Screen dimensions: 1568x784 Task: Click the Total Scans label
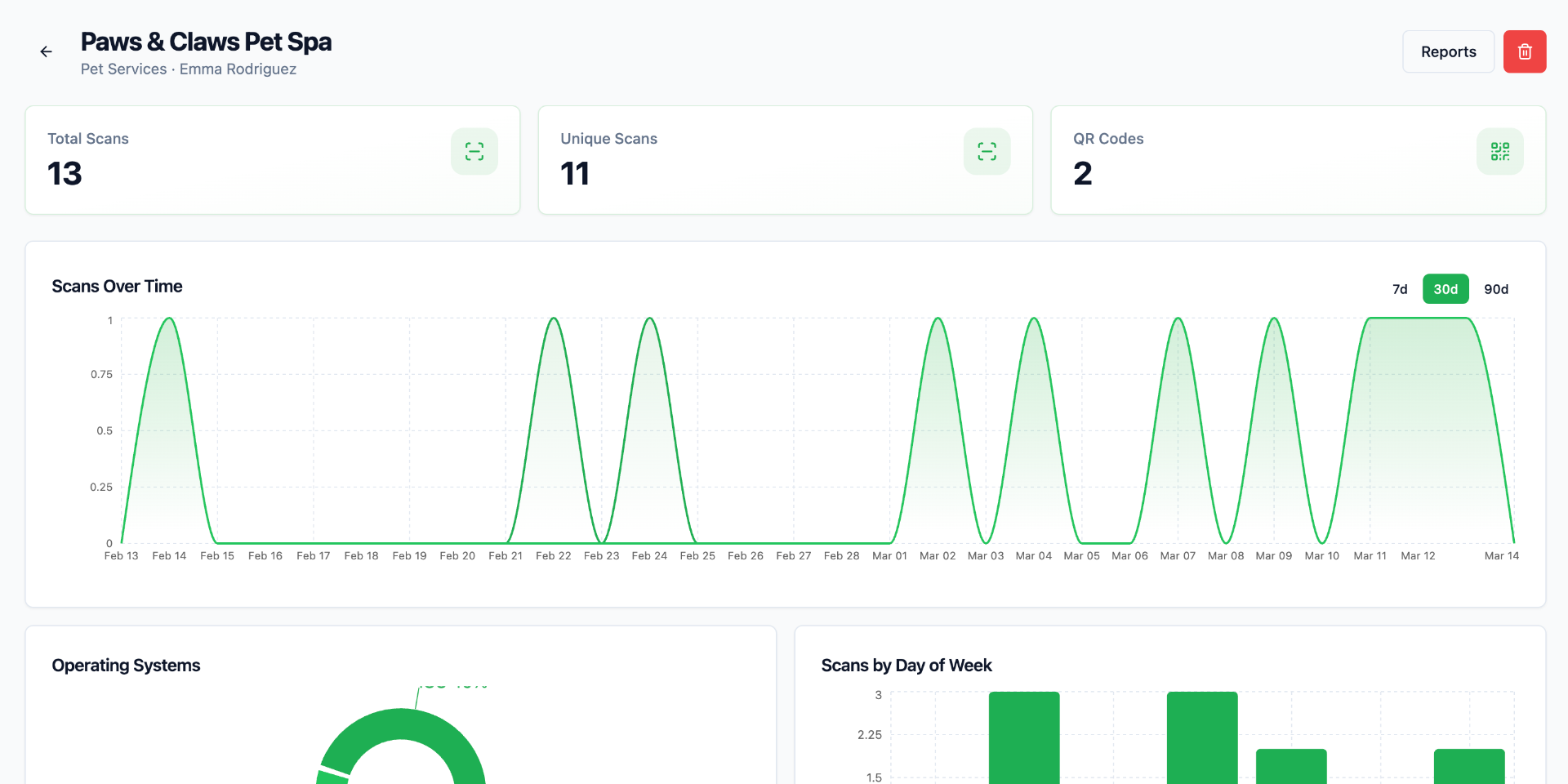pyautogui.click(x=88, y=139)
